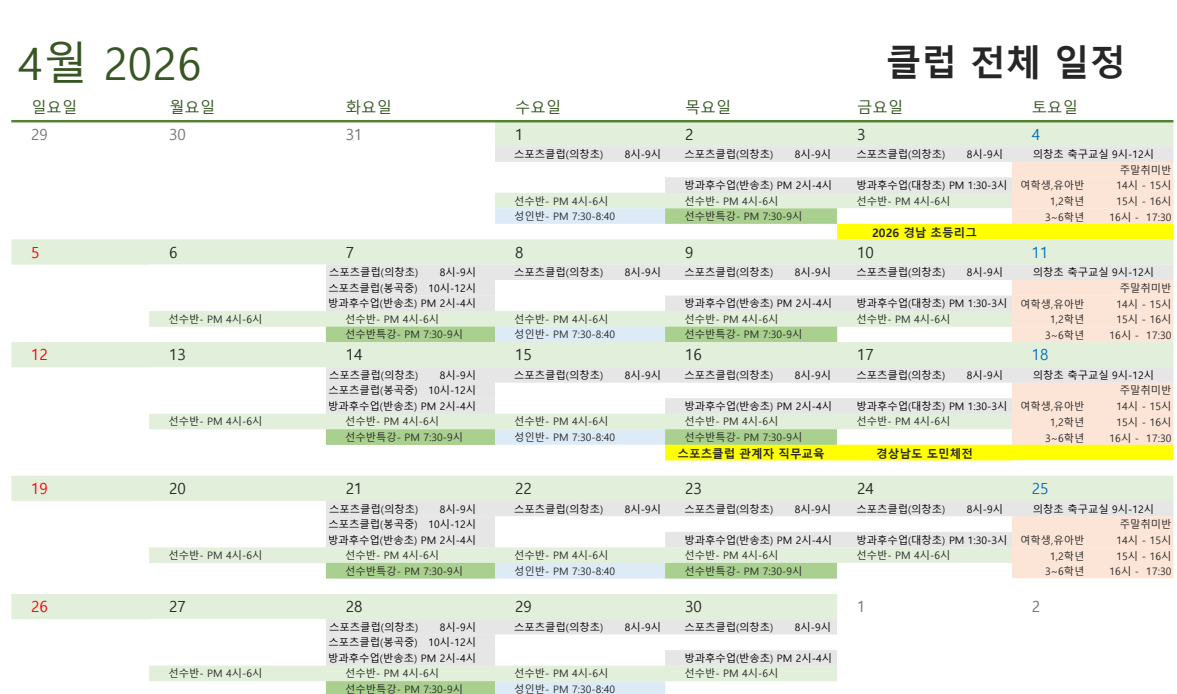This screenshot has height=694, width=1177.
Task: Click the 수요일 column header
Action: pyautogui.click(x=538, y=107)
